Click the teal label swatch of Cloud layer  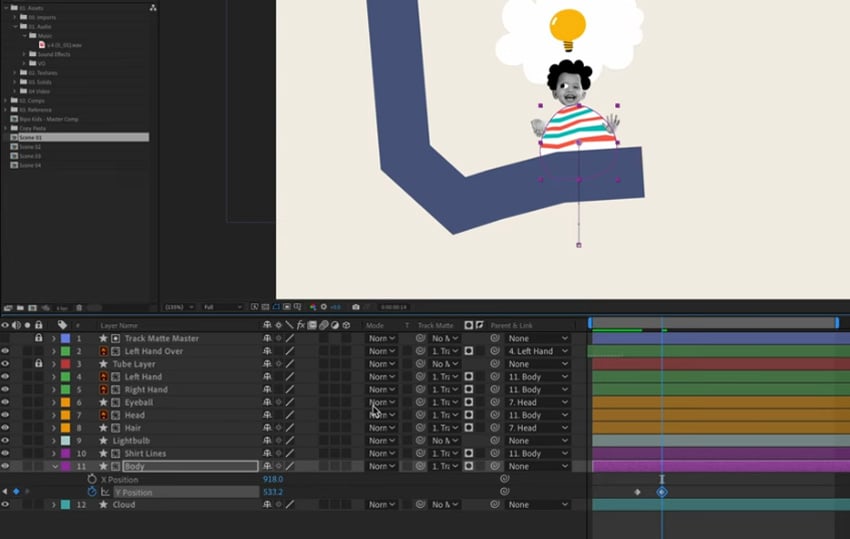click(65, 504)
